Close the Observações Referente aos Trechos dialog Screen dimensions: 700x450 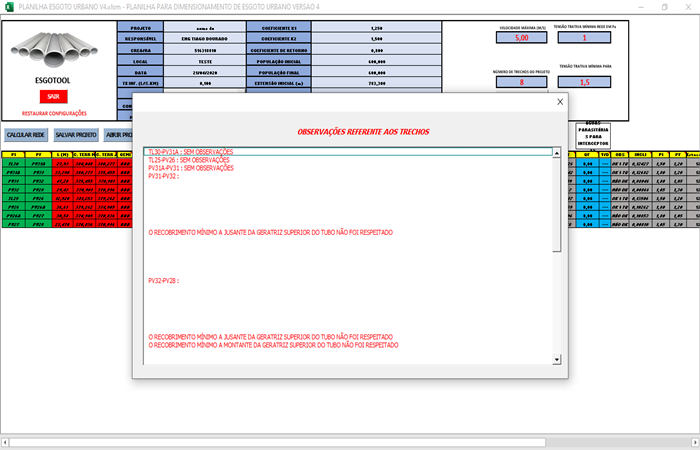[559, 102]
